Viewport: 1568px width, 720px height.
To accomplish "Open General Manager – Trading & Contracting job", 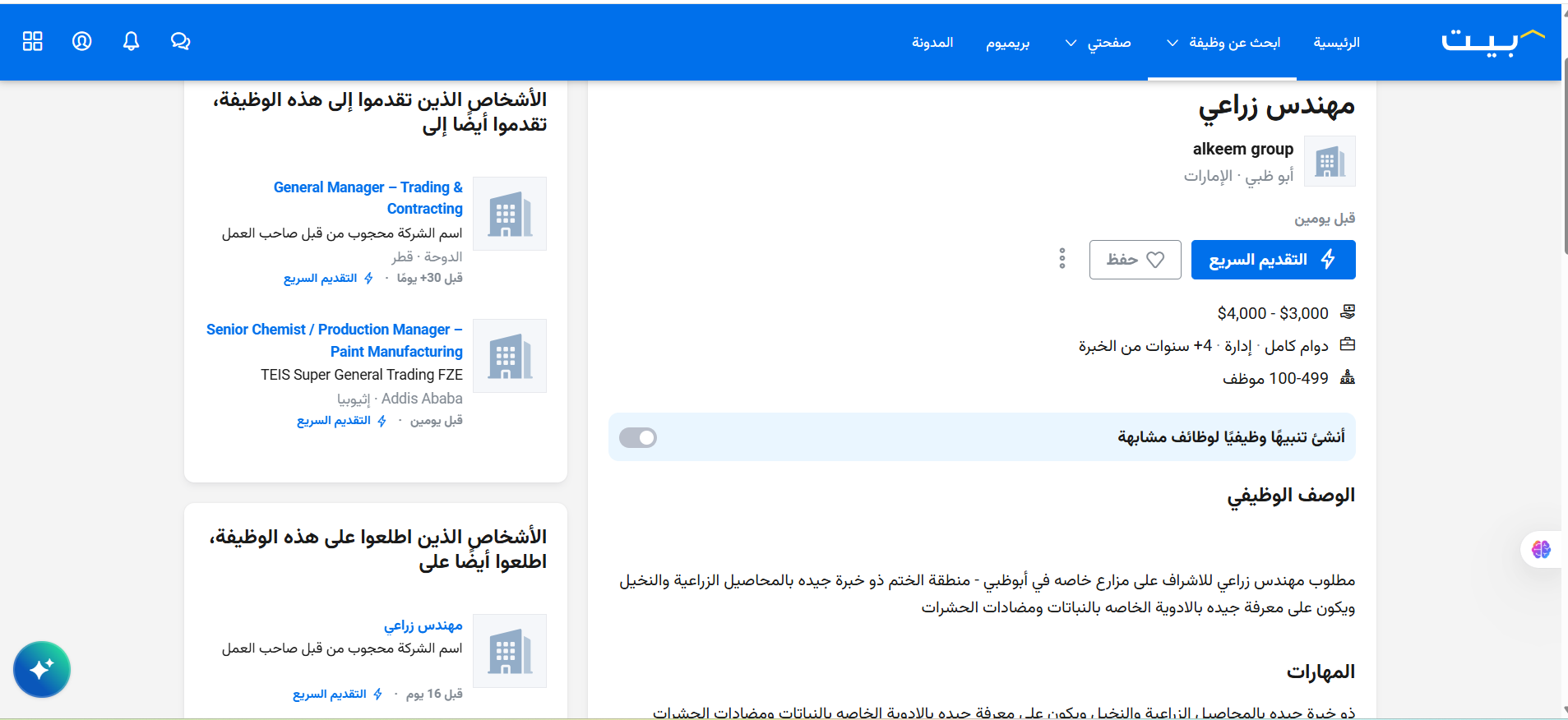I will [x=368, y=198].
